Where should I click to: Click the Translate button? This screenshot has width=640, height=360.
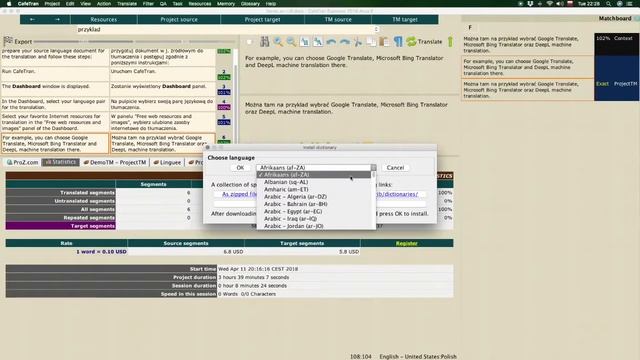(424, 41)
